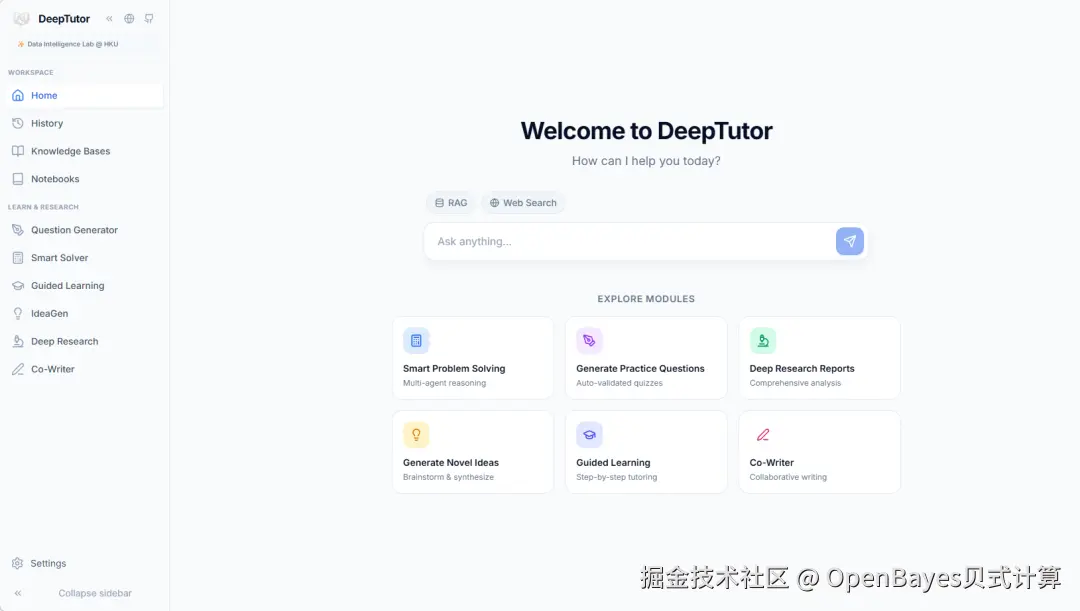The image size is (1080, 611).
Task: Open Co-Writer sidebar item
Action: (x=85, y=369)
